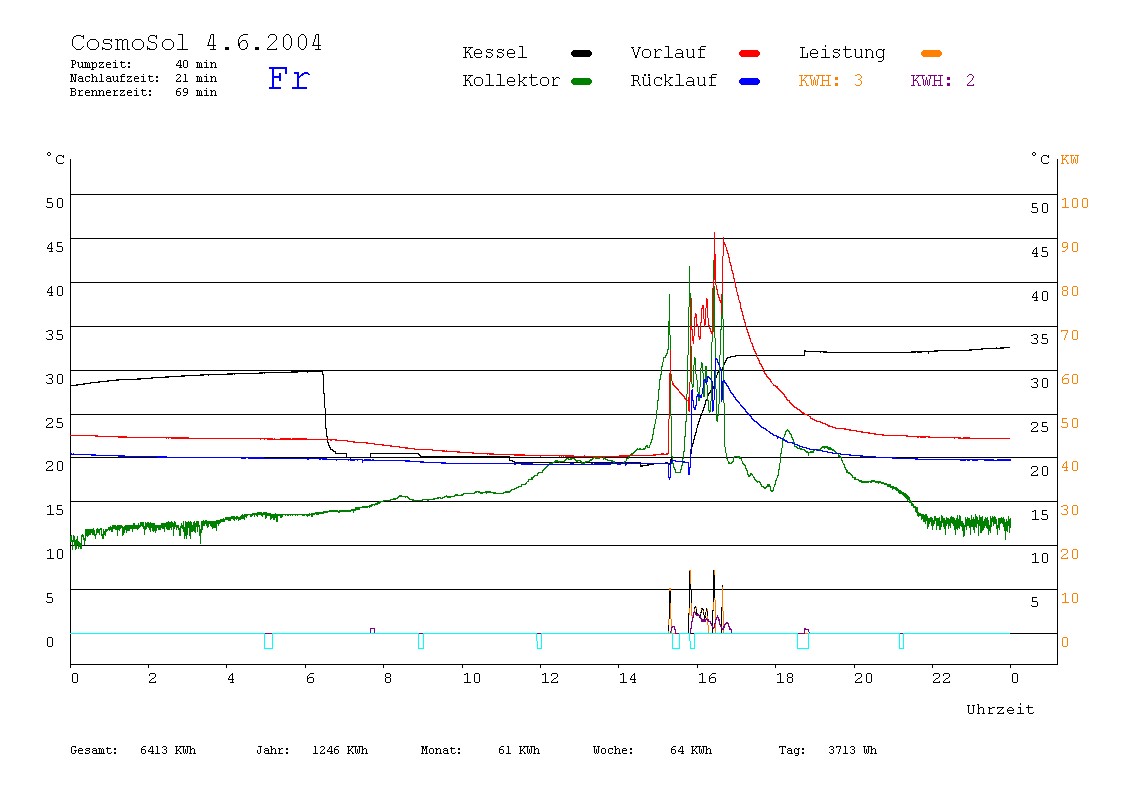Click the x-axis tick label '16'
This screenshot has height=812, width=1148.
(x=707, y=678)
